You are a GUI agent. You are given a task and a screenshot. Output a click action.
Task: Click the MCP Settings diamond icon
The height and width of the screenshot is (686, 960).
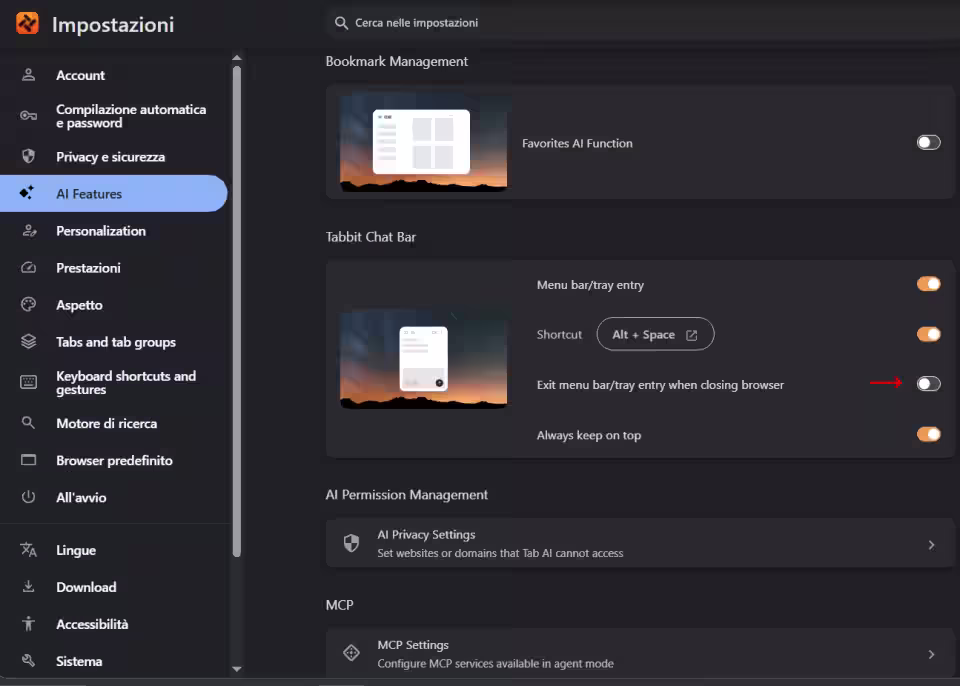click(x=351, y=653)
